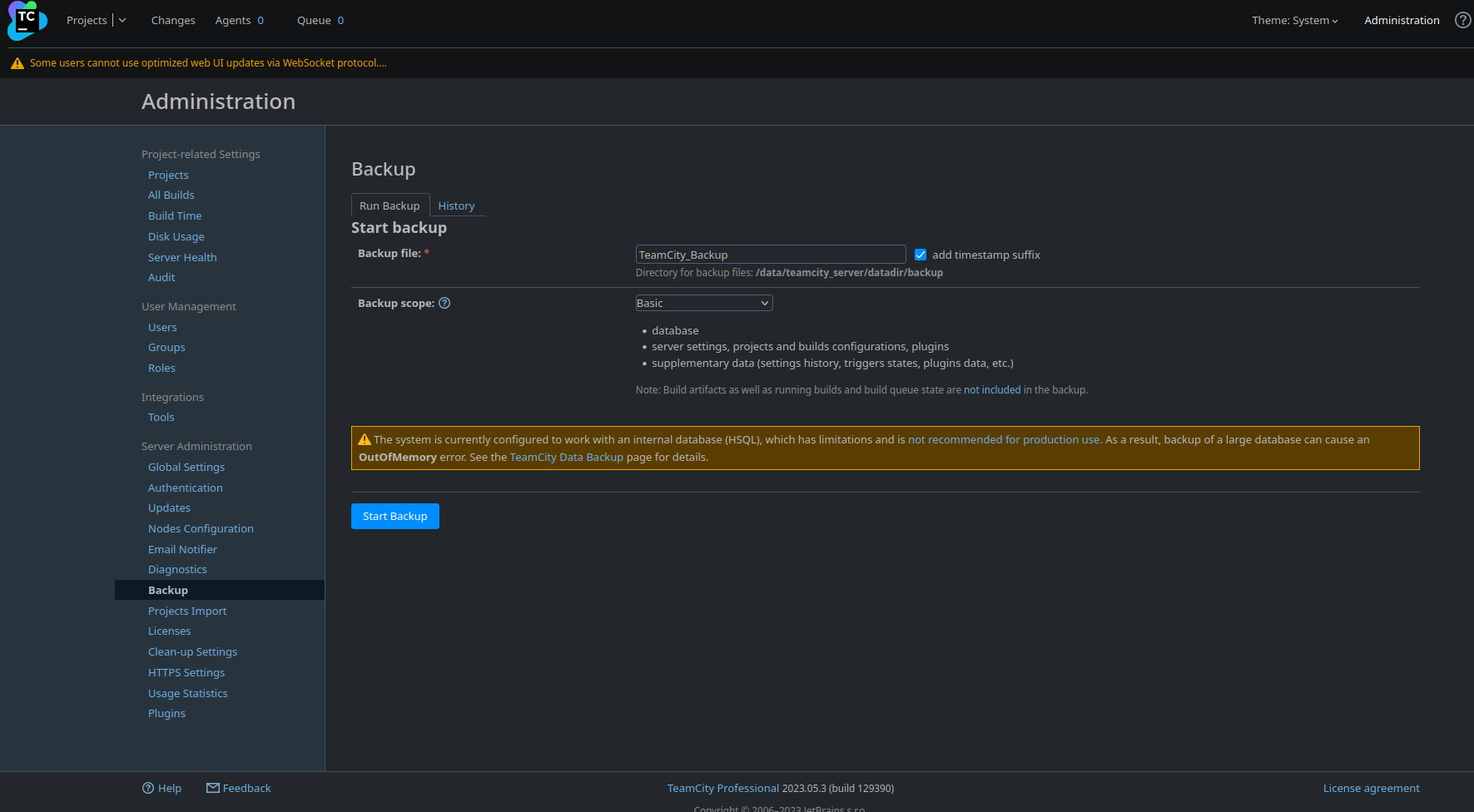Go to Build Time settings
The image size is (1474, 812).
[x=175, y=215]
